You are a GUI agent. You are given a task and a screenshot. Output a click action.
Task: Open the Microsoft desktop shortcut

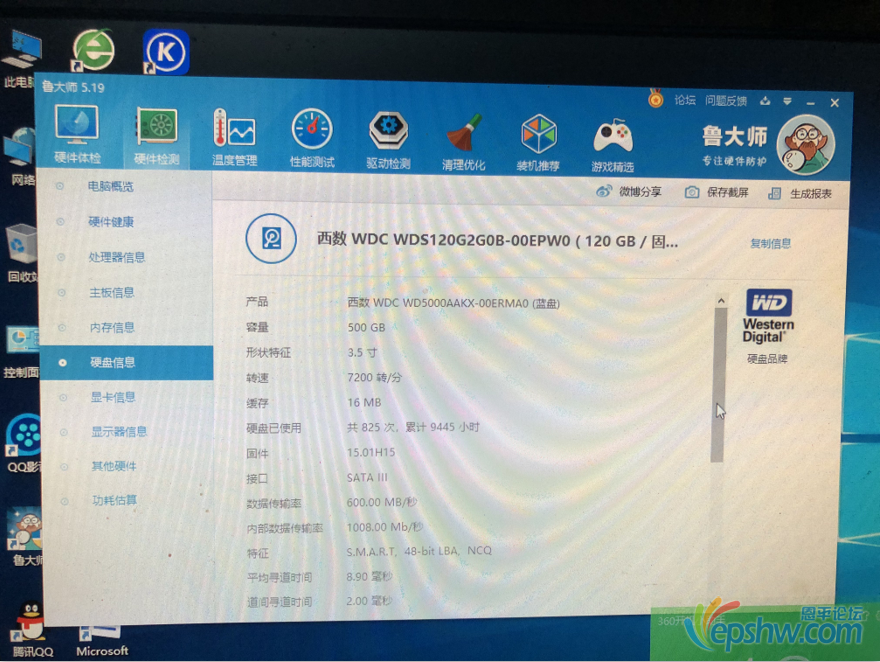click(102, 642)
